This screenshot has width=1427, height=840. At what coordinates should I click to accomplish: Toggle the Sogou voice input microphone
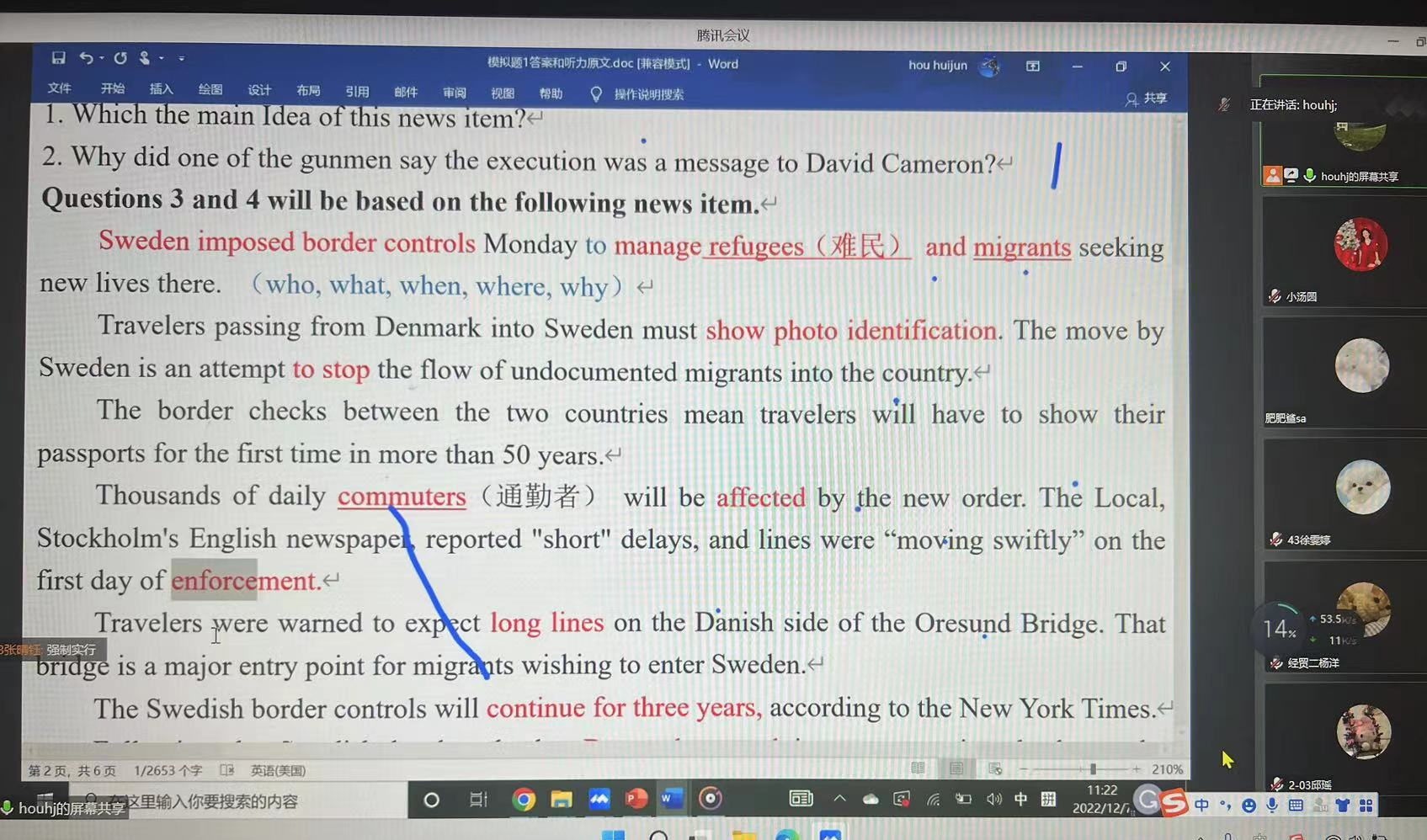click(1272, 805)
